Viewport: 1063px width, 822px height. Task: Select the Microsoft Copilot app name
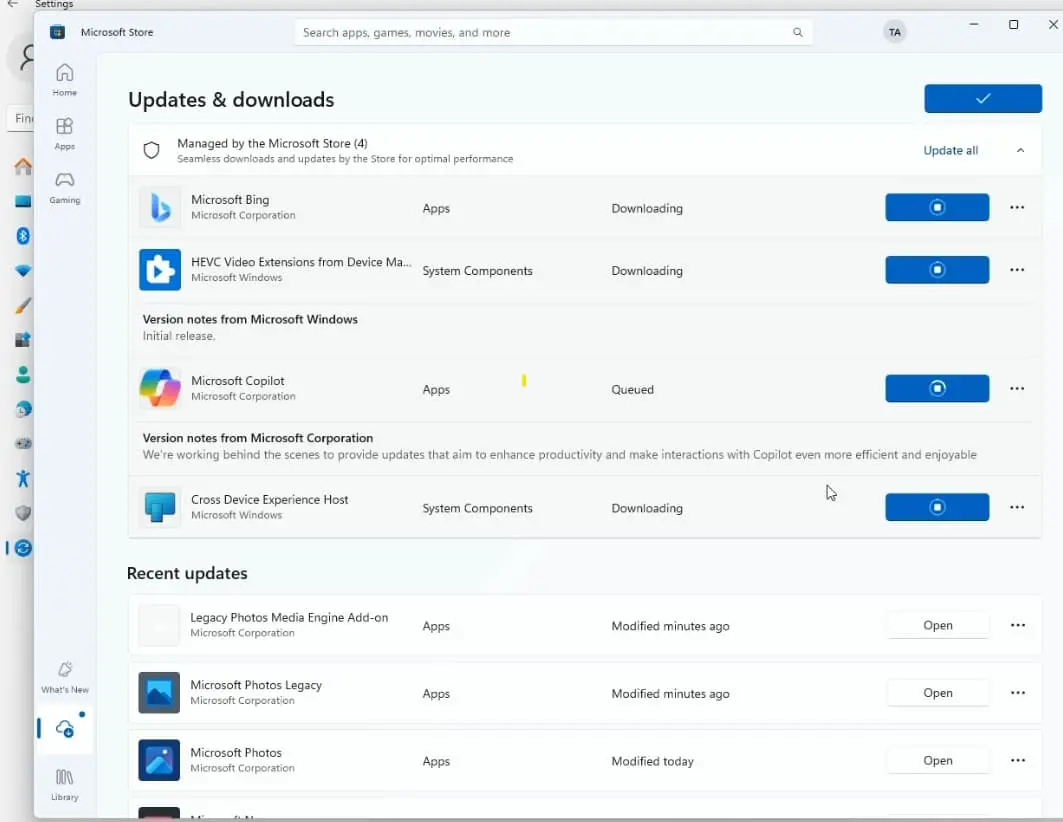click(x=237, y=381)
